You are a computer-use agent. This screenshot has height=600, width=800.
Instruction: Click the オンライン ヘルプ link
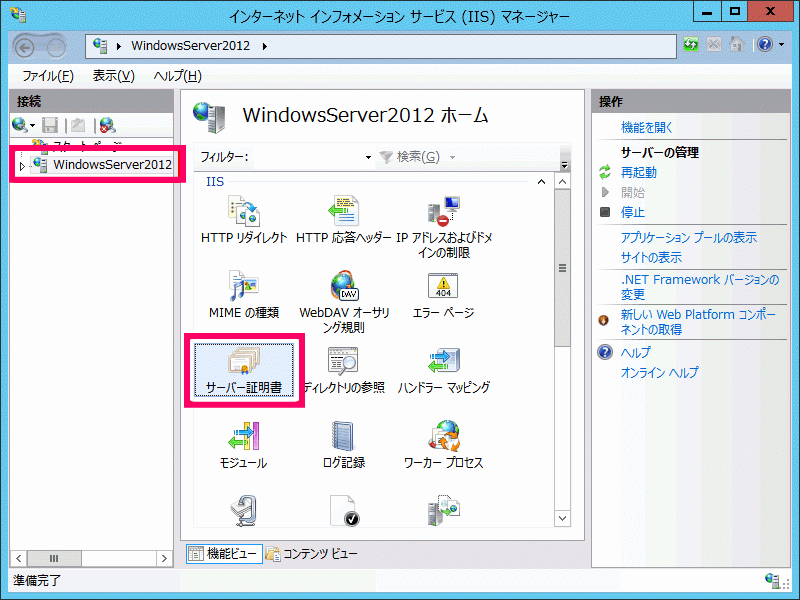coord(659,372)
